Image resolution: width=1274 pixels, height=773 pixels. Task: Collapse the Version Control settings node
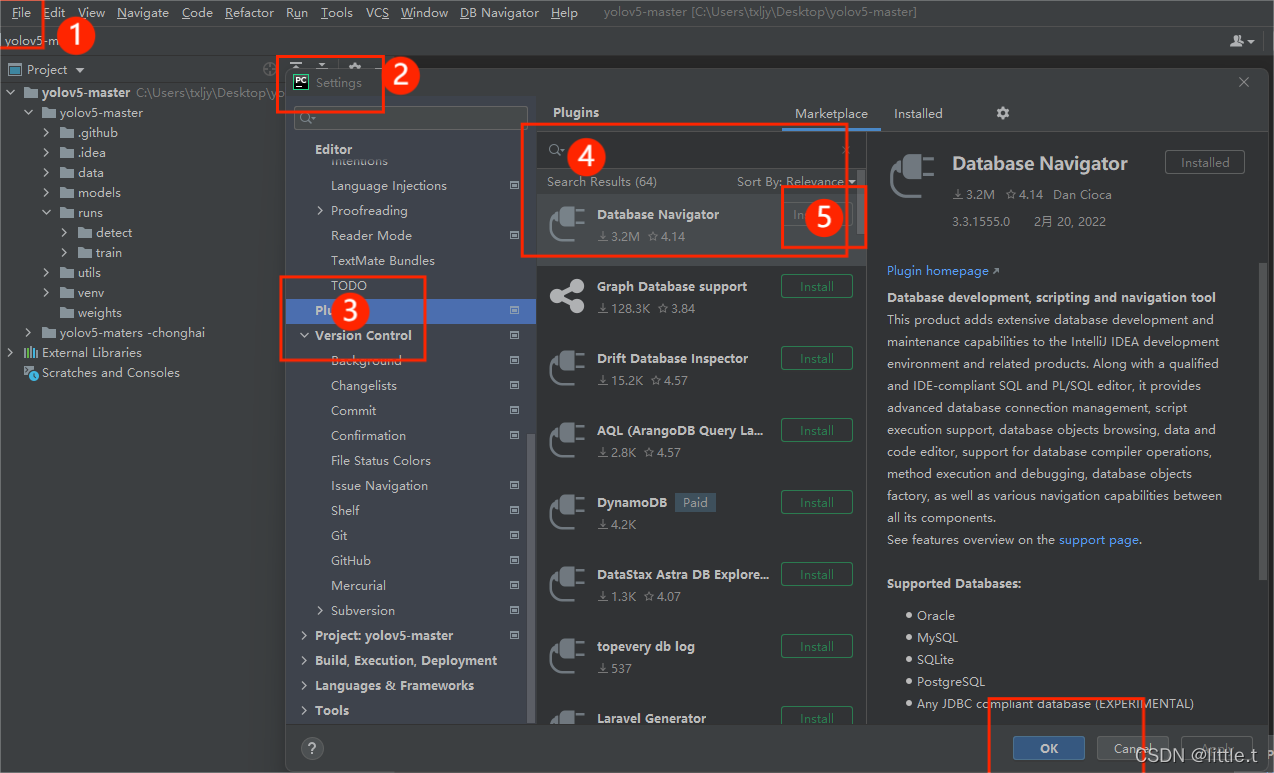point(304,336)
